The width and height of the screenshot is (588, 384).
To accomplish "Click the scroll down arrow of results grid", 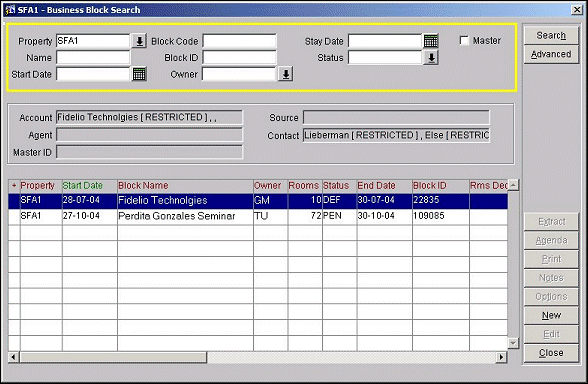I will pyautogui.click(x=513, y=343).
